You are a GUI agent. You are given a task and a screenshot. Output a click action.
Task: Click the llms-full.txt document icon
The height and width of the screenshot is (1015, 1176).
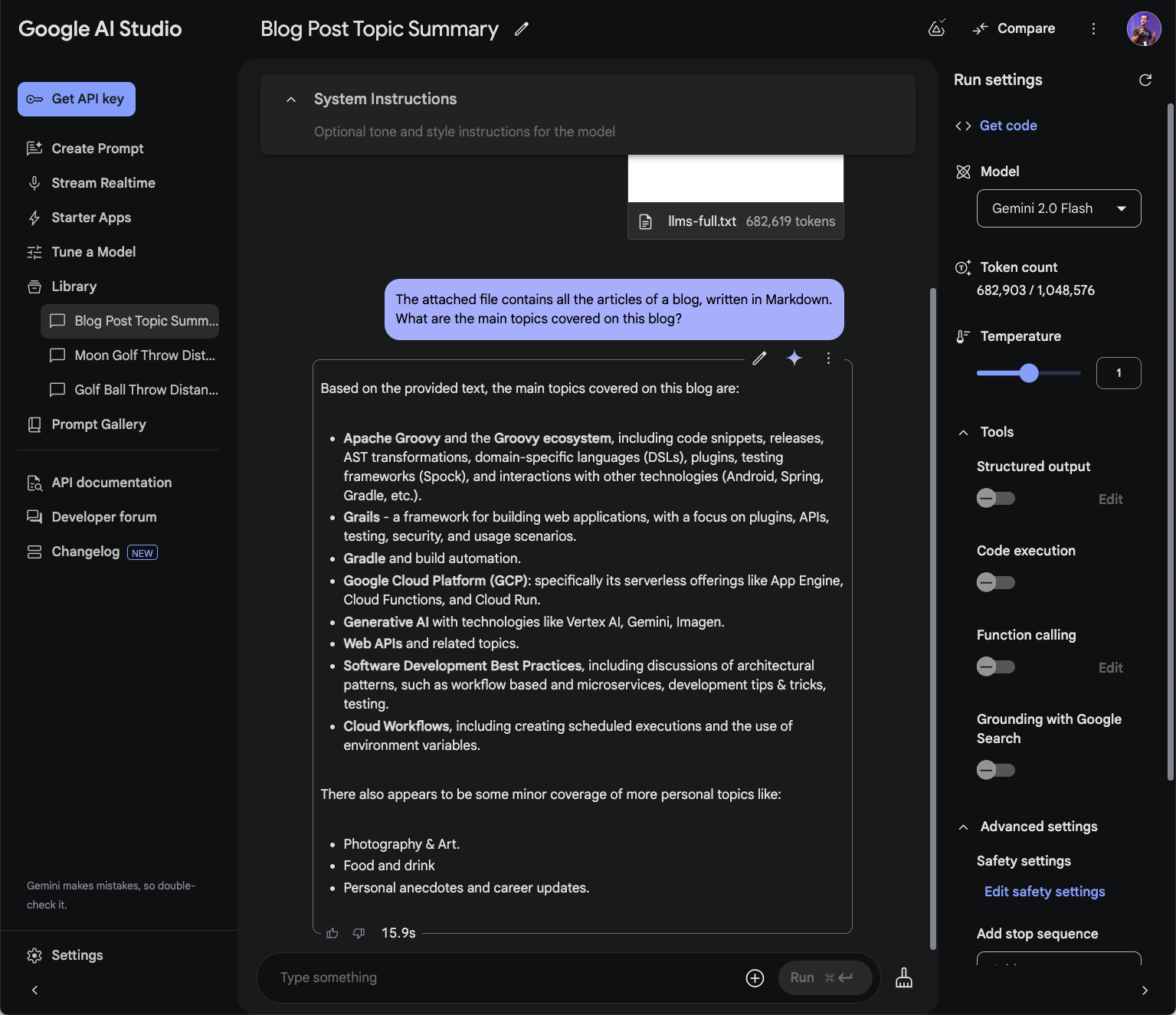pos(646,221)
